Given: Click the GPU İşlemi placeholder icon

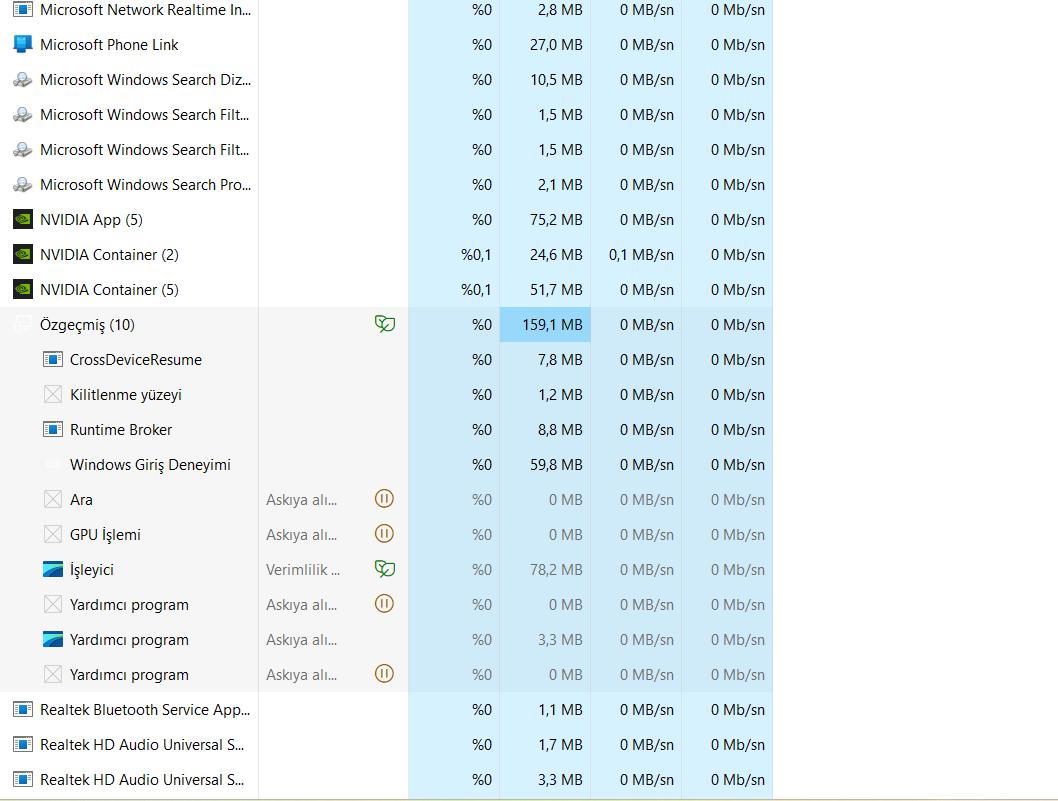Looking at the screenshot, I should (53, 534).
